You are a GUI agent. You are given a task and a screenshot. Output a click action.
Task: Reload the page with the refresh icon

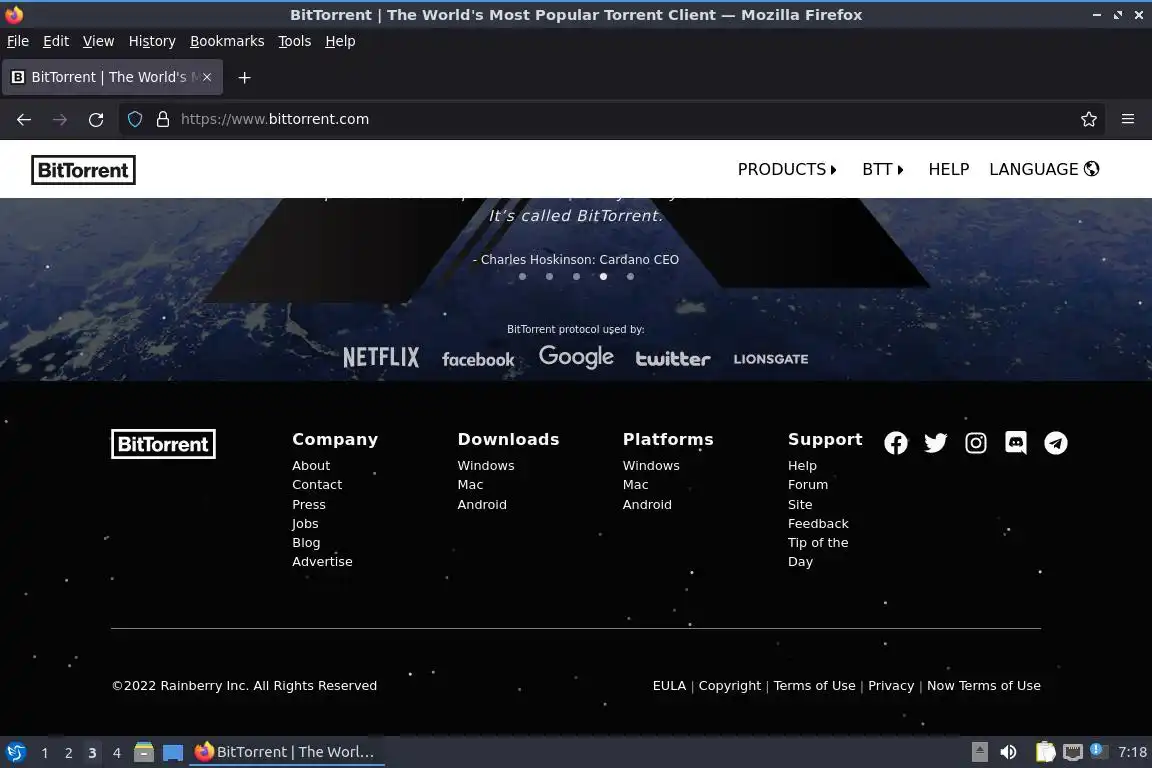pyautogui.click(x=96, y=119)
